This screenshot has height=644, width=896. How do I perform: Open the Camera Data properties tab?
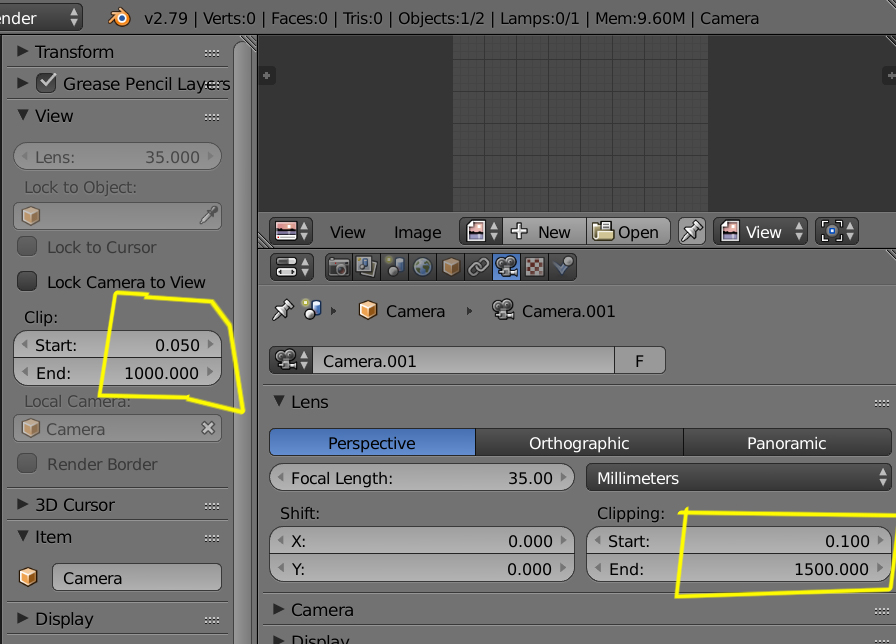coord(506,267)
